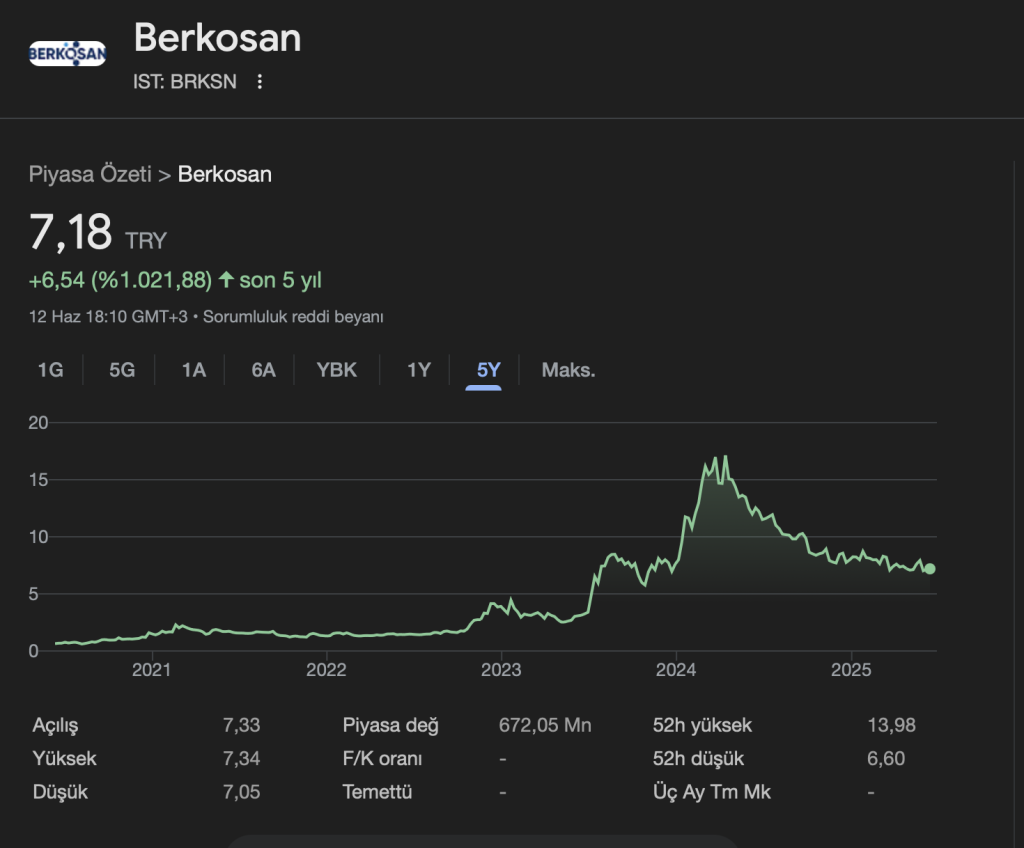This screenshot has height=848, width=1024.
Task: Click the Üç Ay Tm Mk label
Action: (x=712, y=792)
